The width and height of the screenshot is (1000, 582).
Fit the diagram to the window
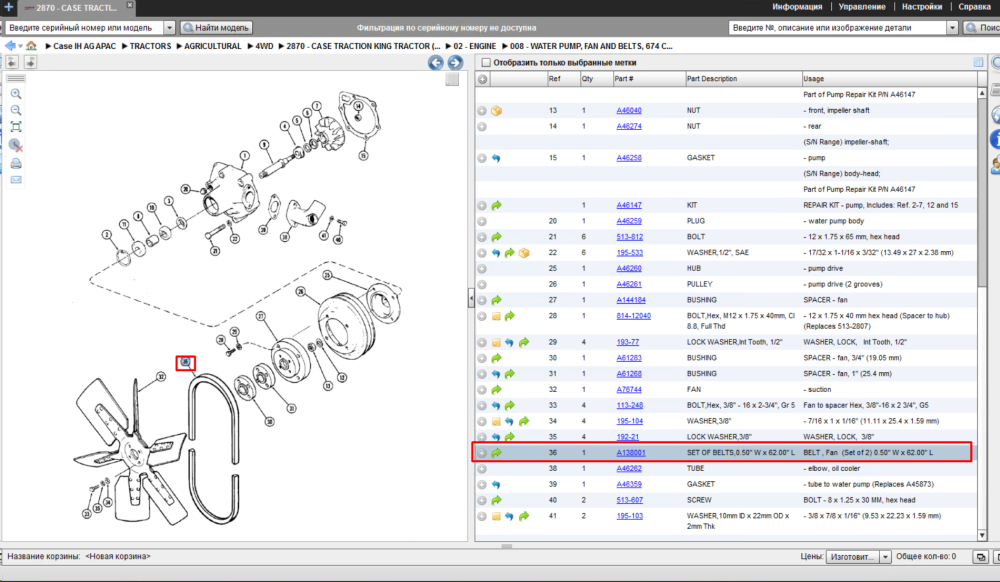pyautogui.click(x=16, y=127)
